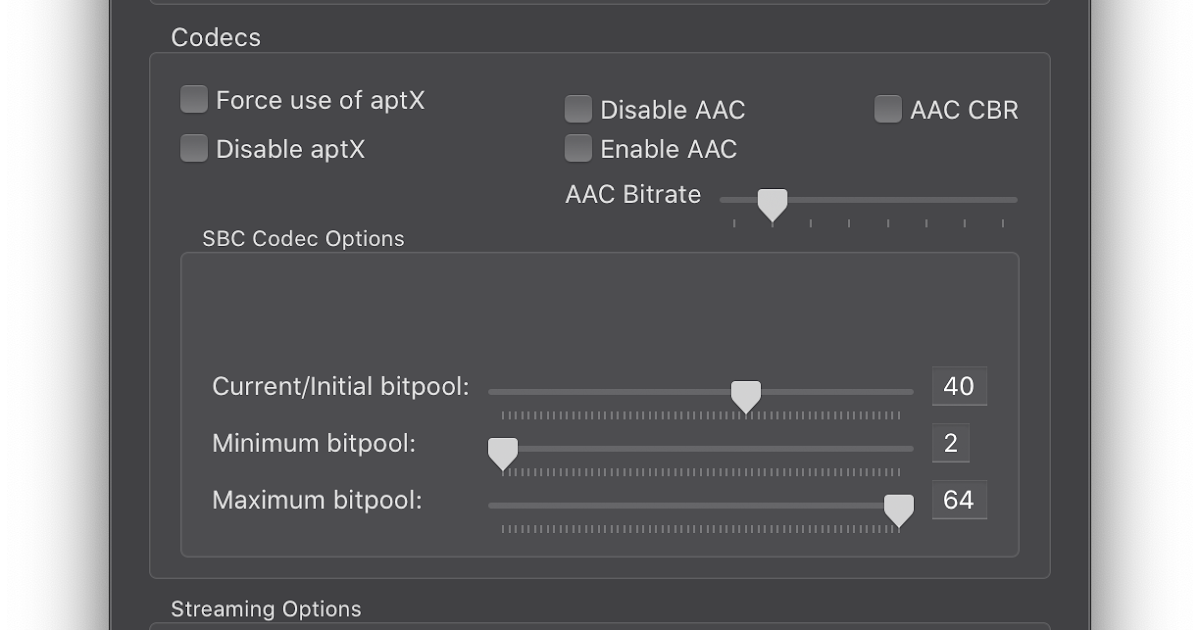This screenshot has width=1200, height=630.
Task: Click the left end of Minimum bitpool slider track
Action: coord(490,447)
